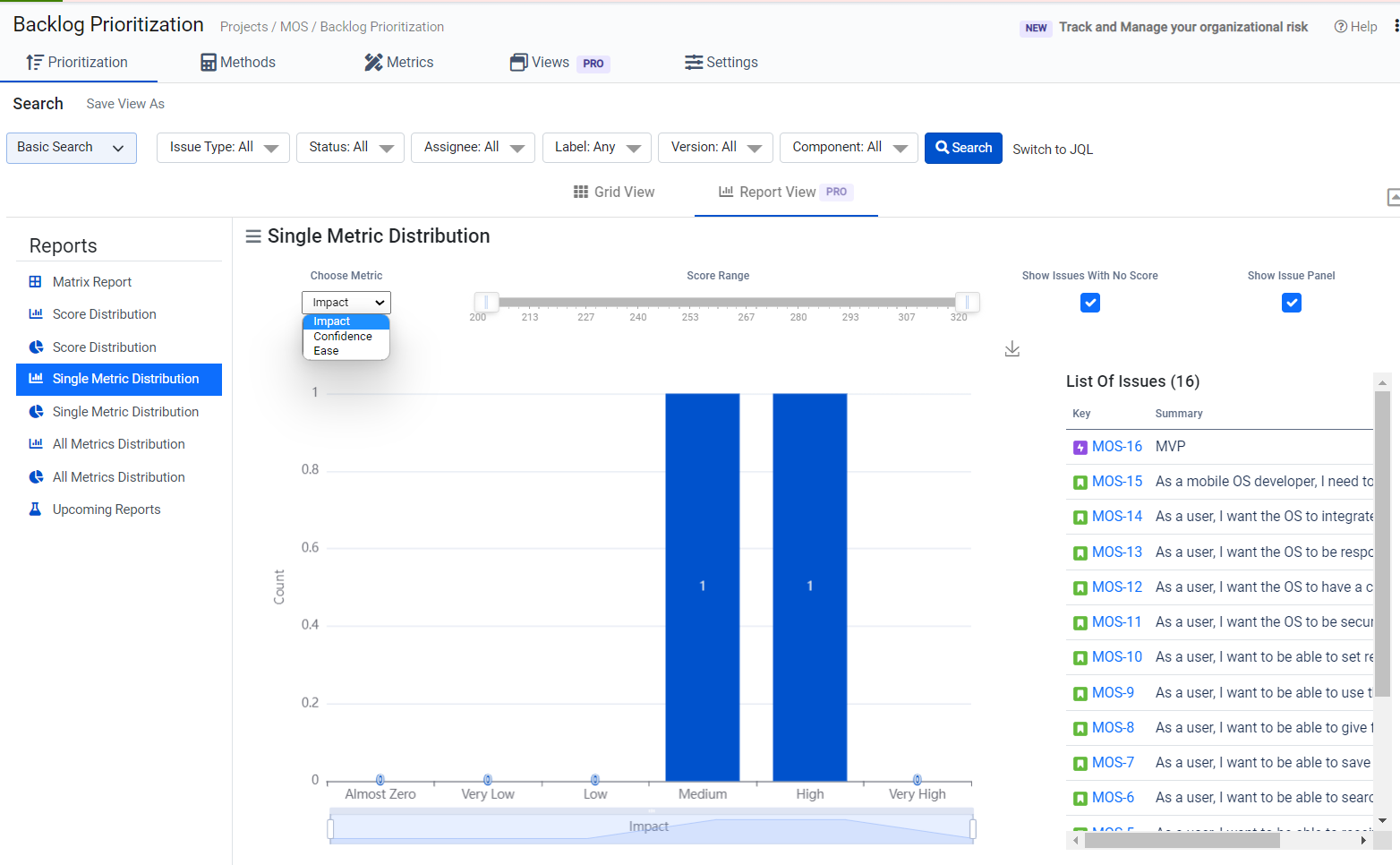
Task: Click the right Score Range slider handle
Action: (967, 303)
